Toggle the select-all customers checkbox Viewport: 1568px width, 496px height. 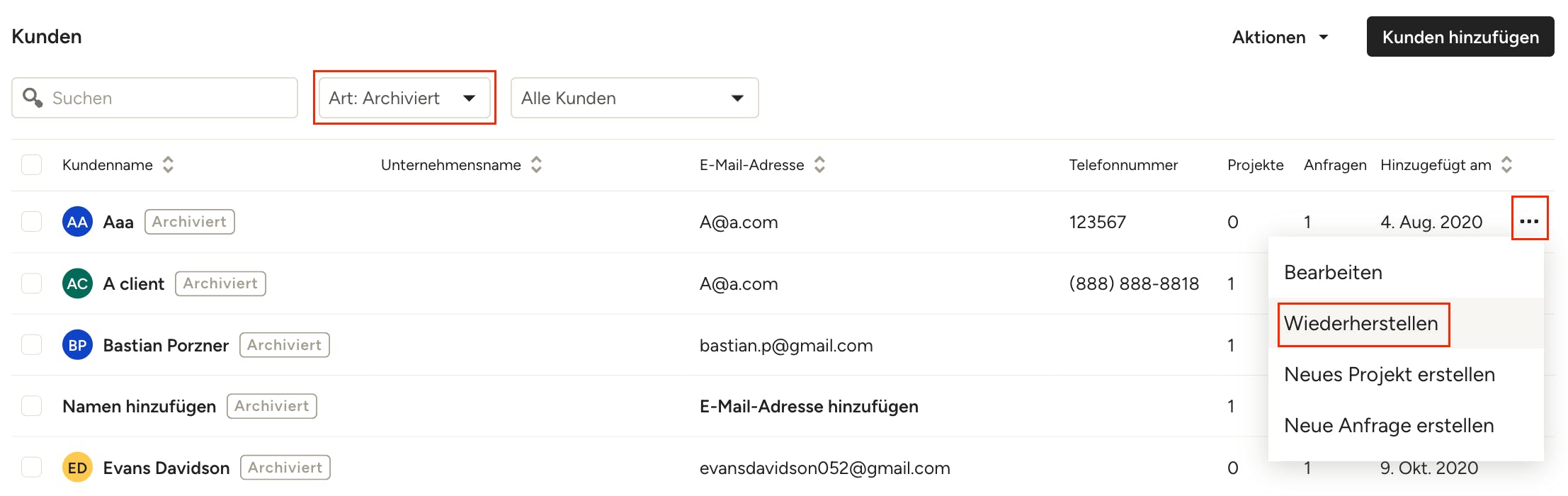coord(32,165)
